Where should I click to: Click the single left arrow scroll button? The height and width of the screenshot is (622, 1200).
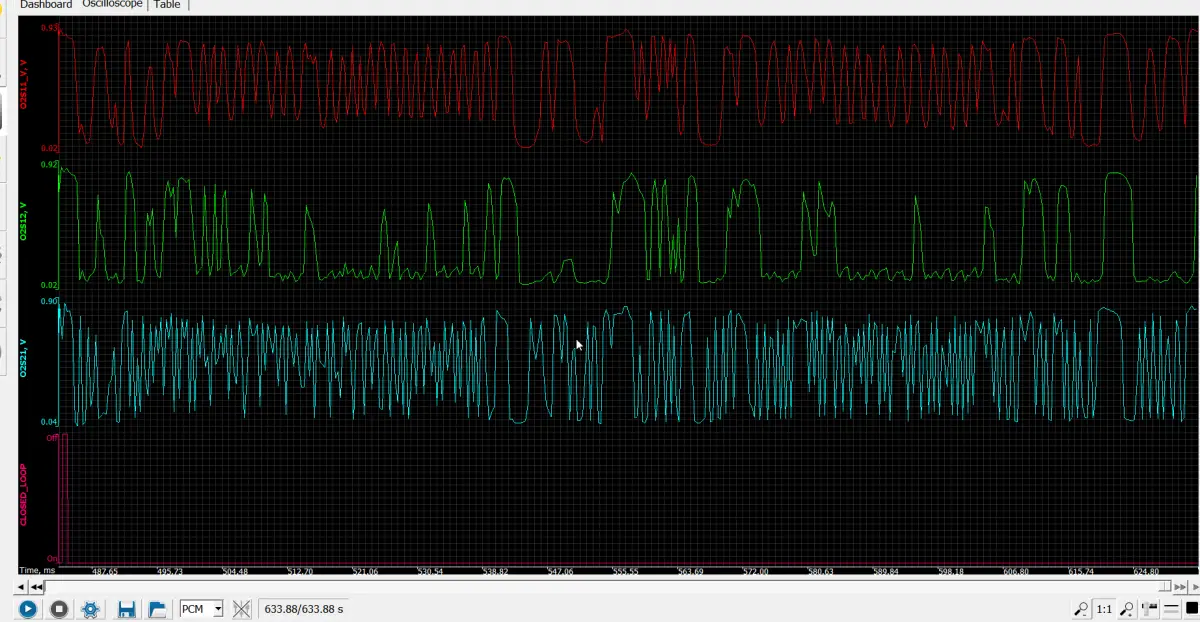(x=21, y=587)
